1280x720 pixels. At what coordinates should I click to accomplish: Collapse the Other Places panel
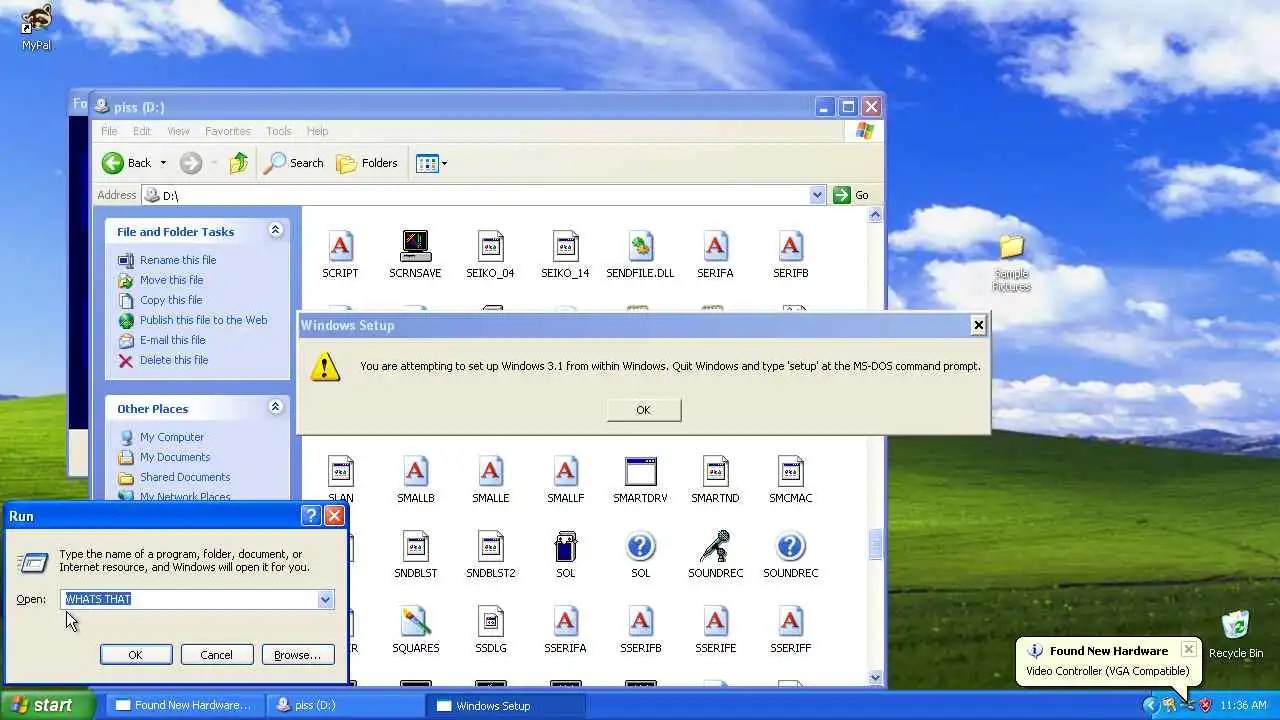tap(275, 407)
